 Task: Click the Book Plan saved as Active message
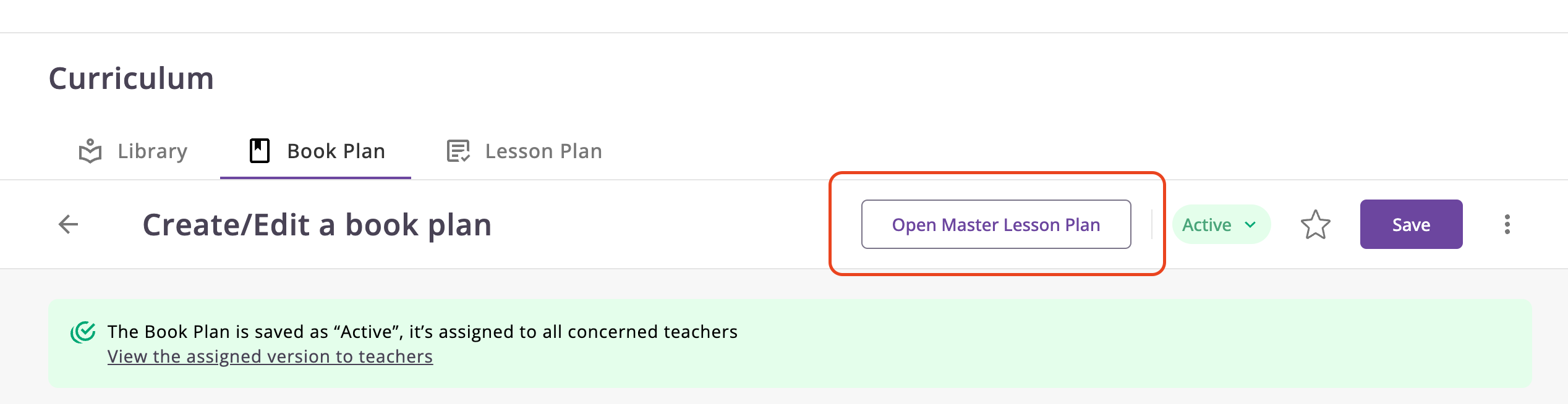click(422, 332)
